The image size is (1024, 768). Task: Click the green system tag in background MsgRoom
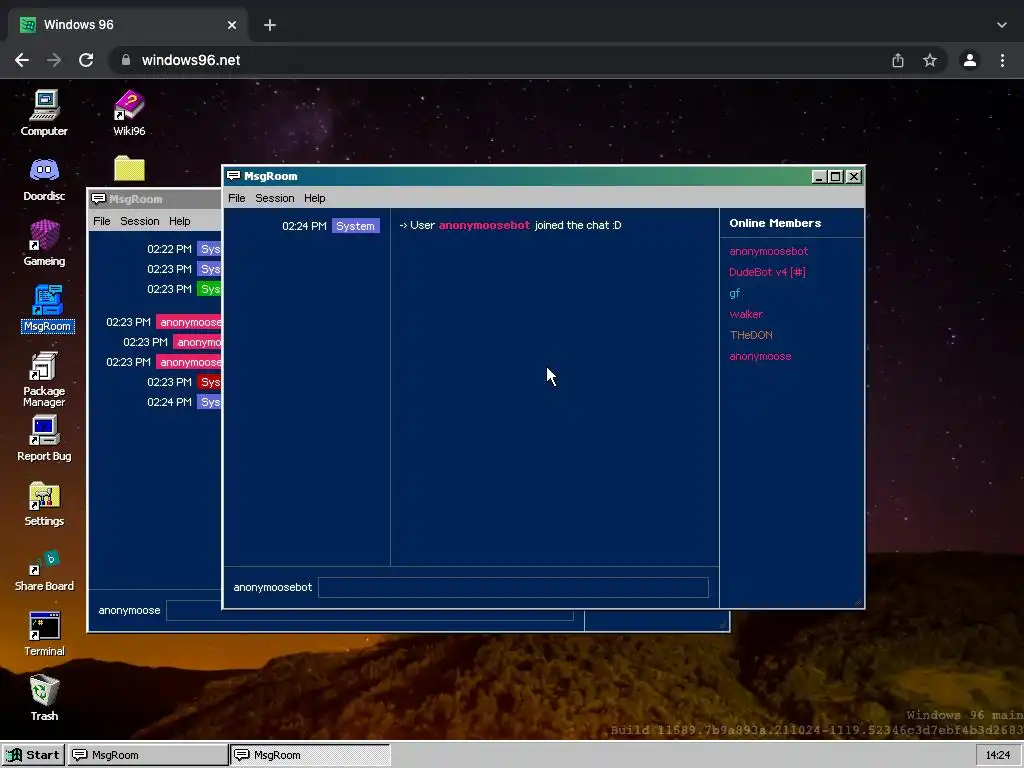tap(210, 289)
